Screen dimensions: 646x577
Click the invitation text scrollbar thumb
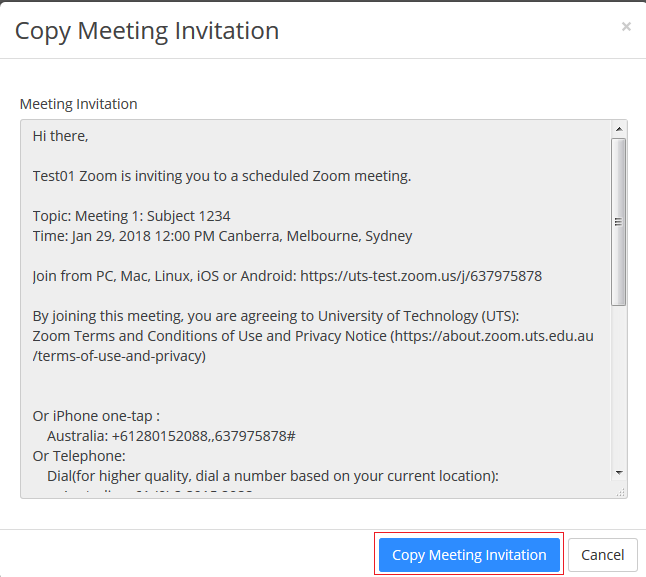(619, 221)
